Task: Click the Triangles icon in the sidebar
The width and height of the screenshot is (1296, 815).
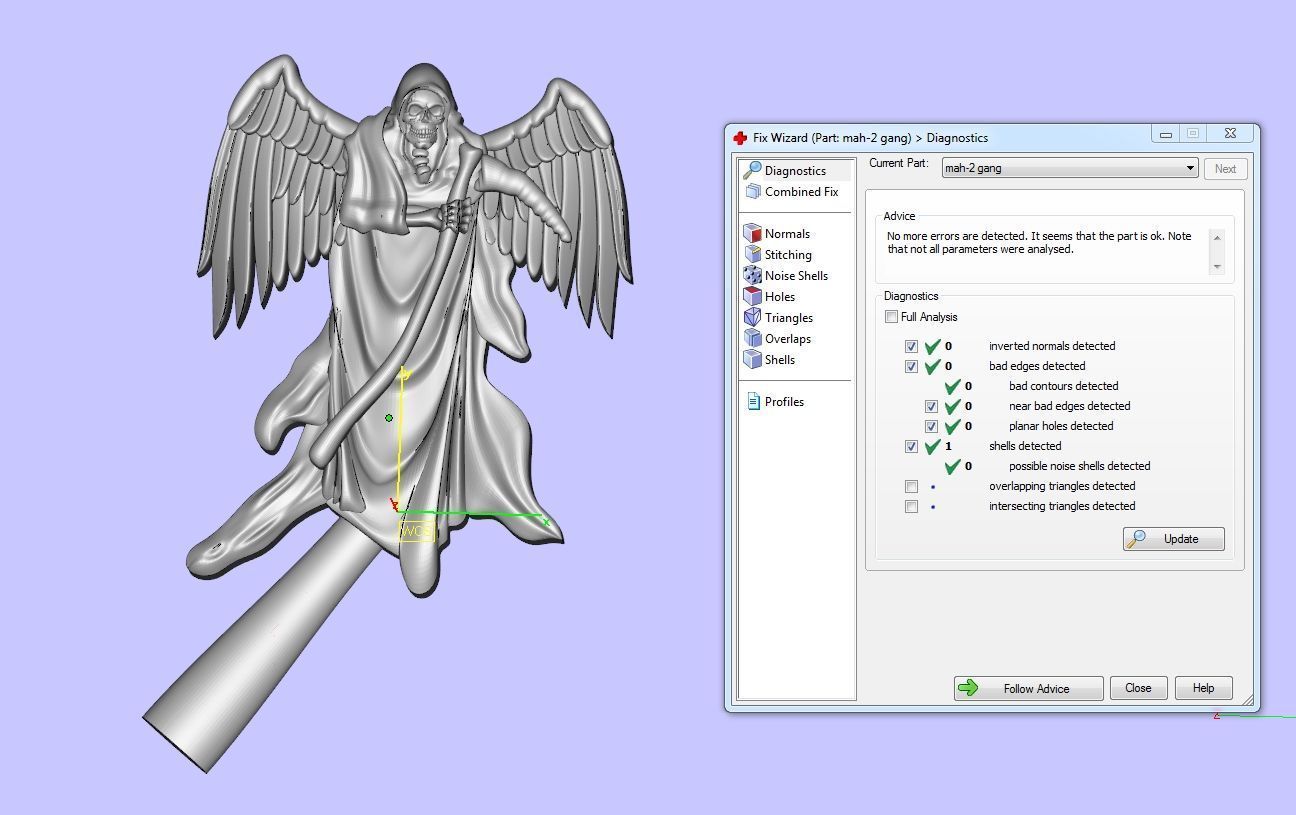Action: click(x=752, y=317)
